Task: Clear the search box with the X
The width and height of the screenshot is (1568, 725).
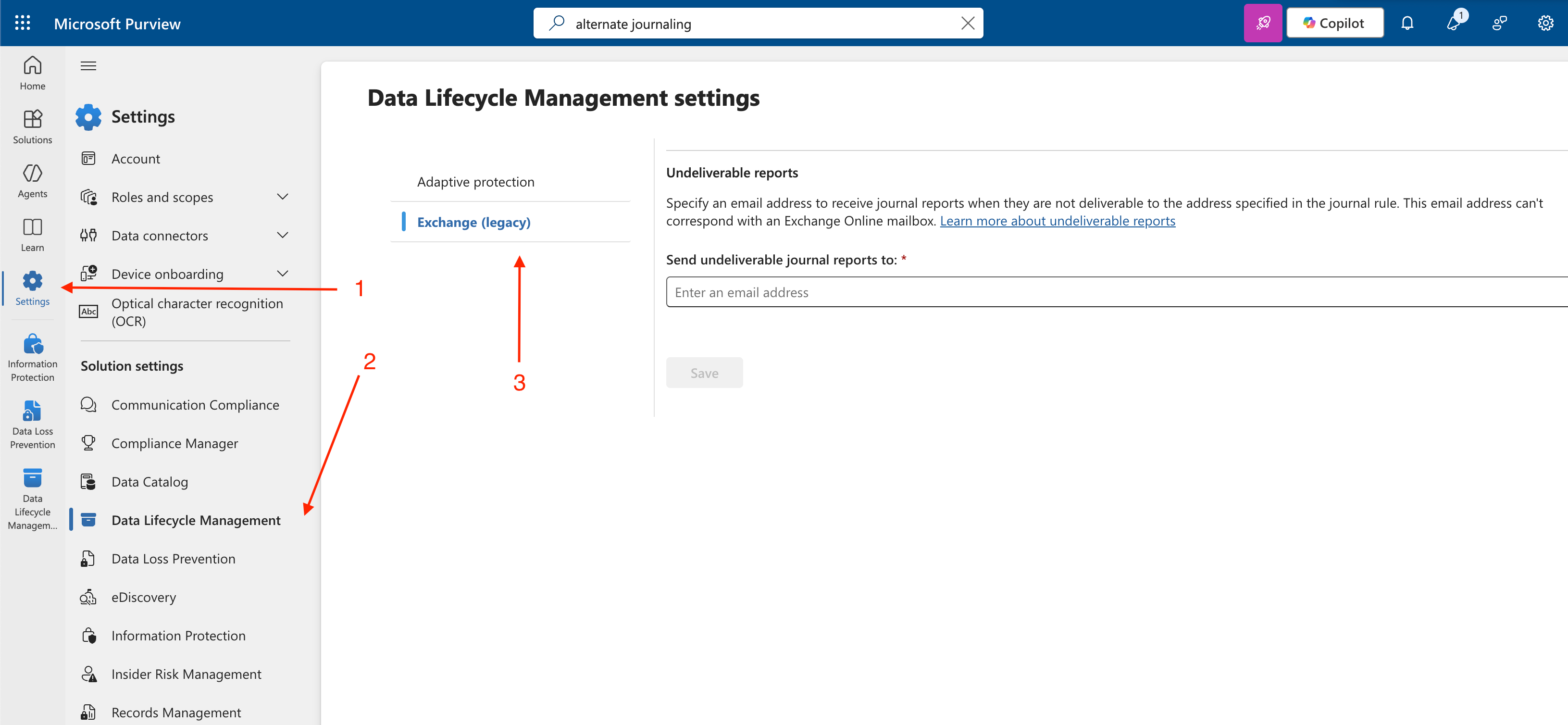Action: coord(967,23)
